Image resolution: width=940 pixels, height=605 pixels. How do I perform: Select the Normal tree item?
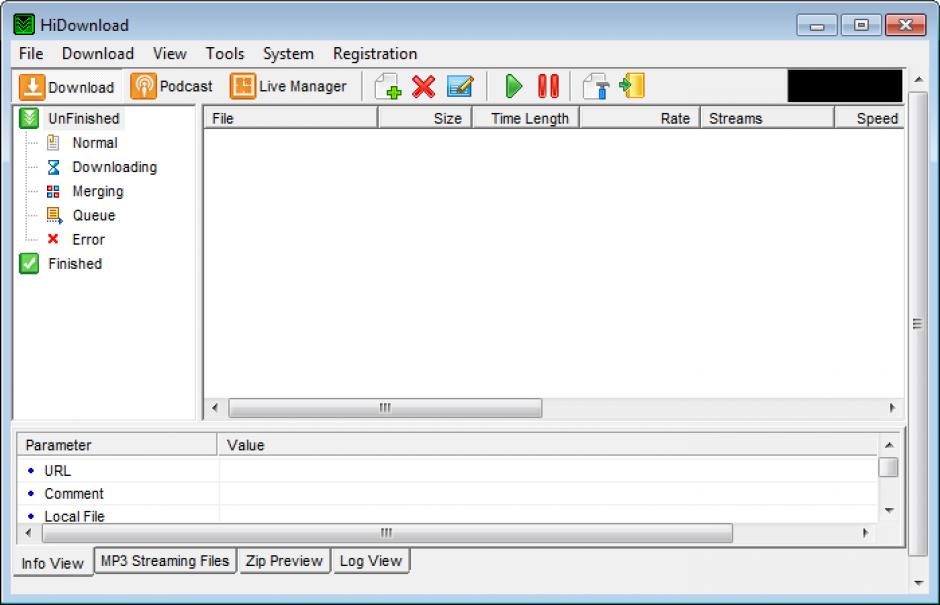click(95, 143)
